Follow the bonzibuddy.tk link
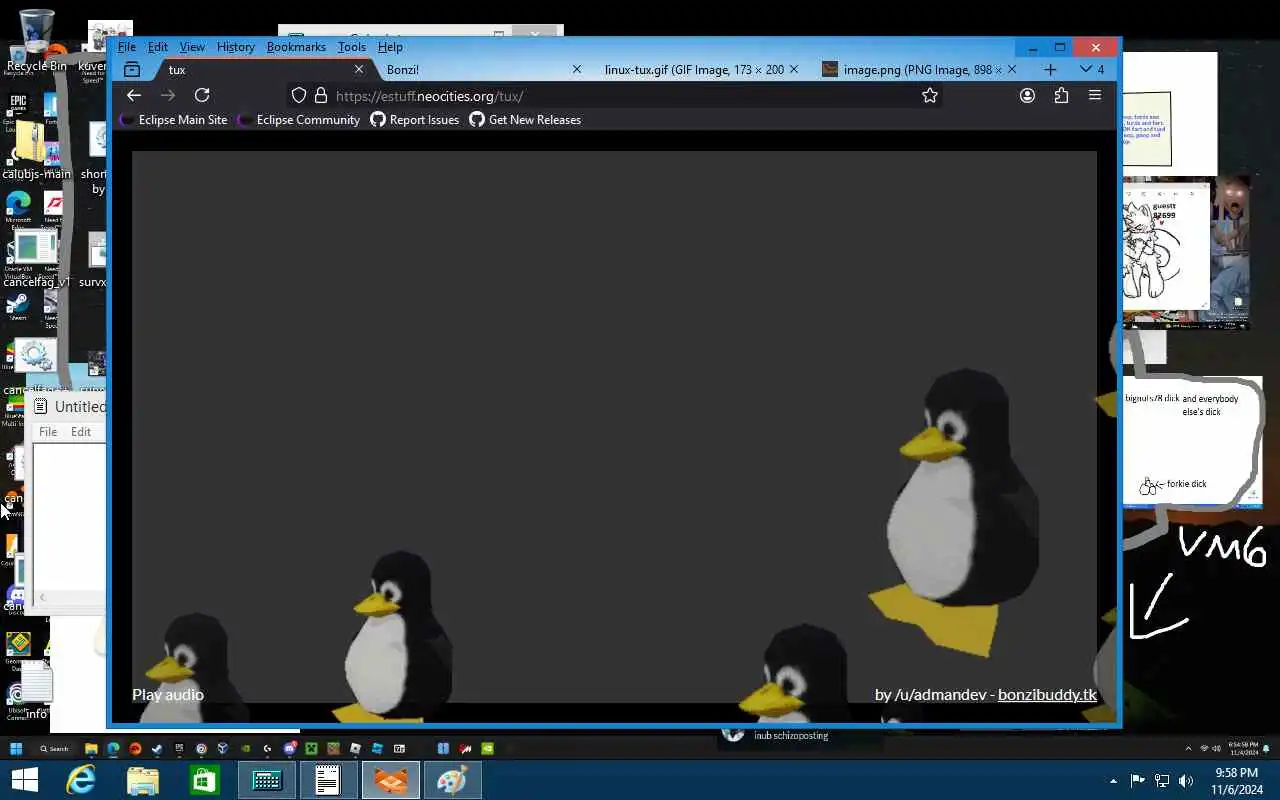 tap(1047, 694)
